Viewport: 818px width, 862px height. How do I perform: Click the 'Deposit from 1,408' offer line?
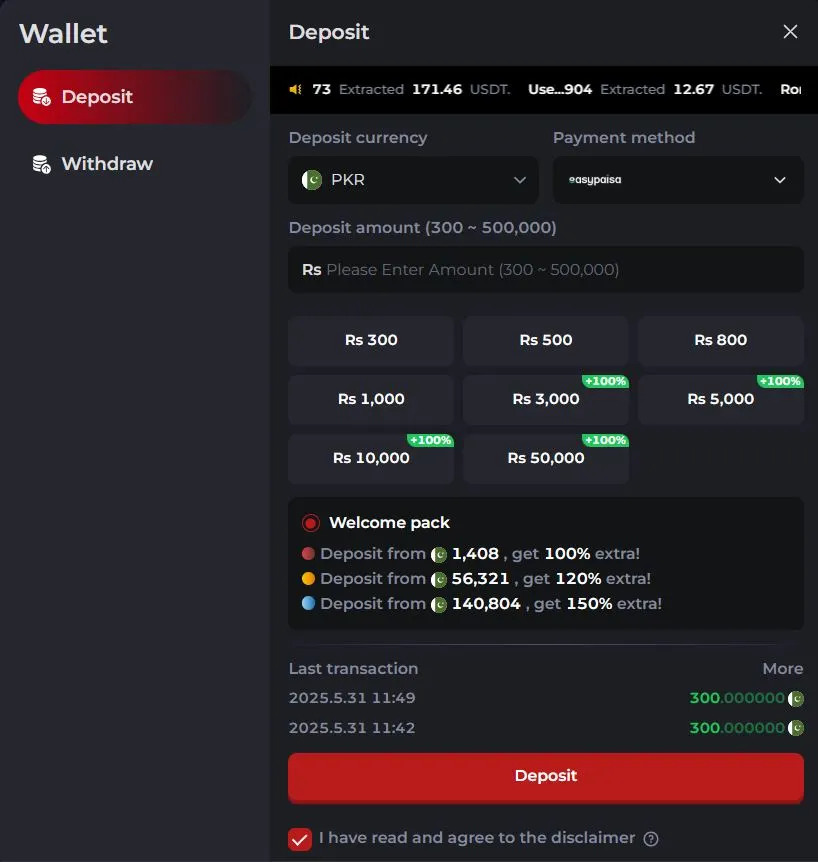pyautogui.click(x=471, y=554)
